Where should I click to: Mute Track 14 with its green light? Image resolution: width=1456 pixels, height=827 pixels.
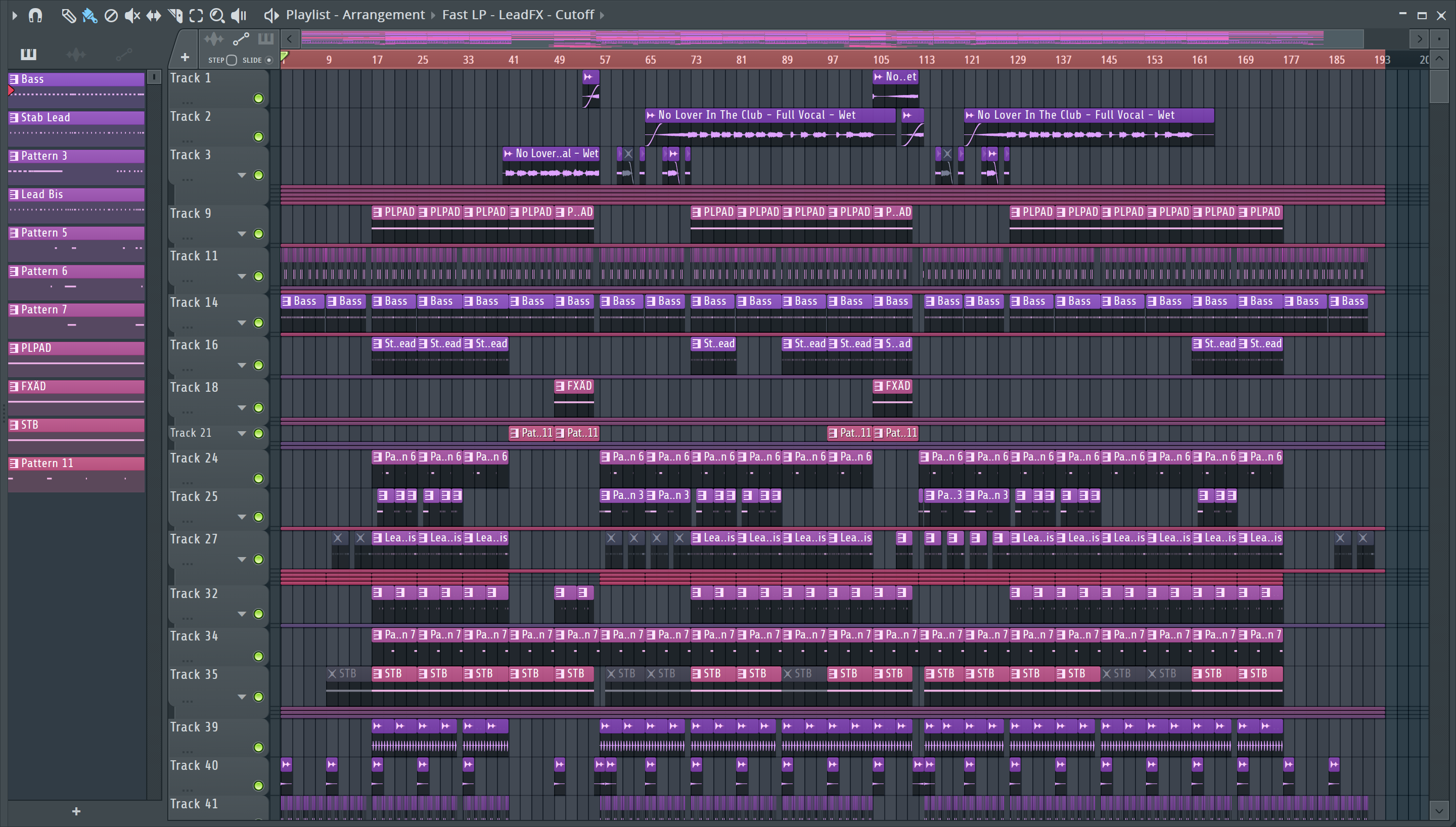(x=258, y=323)
